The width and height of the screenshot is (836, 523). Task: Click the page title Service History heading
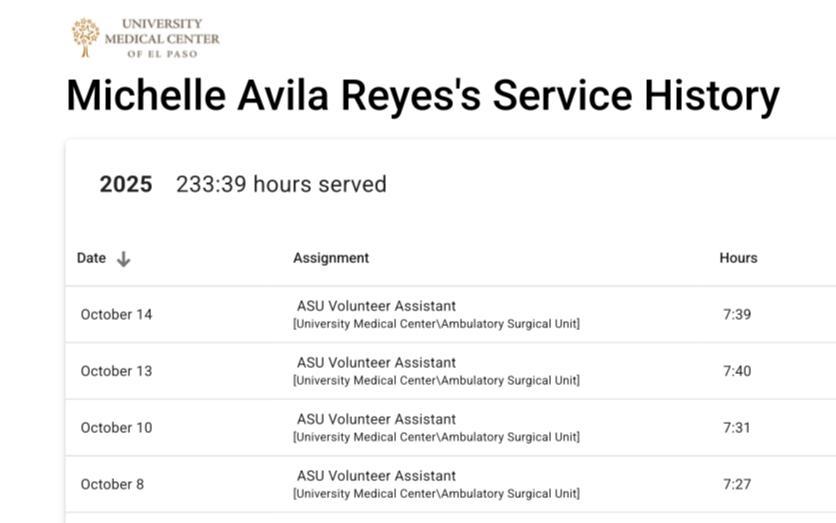(x=422, y=96)
